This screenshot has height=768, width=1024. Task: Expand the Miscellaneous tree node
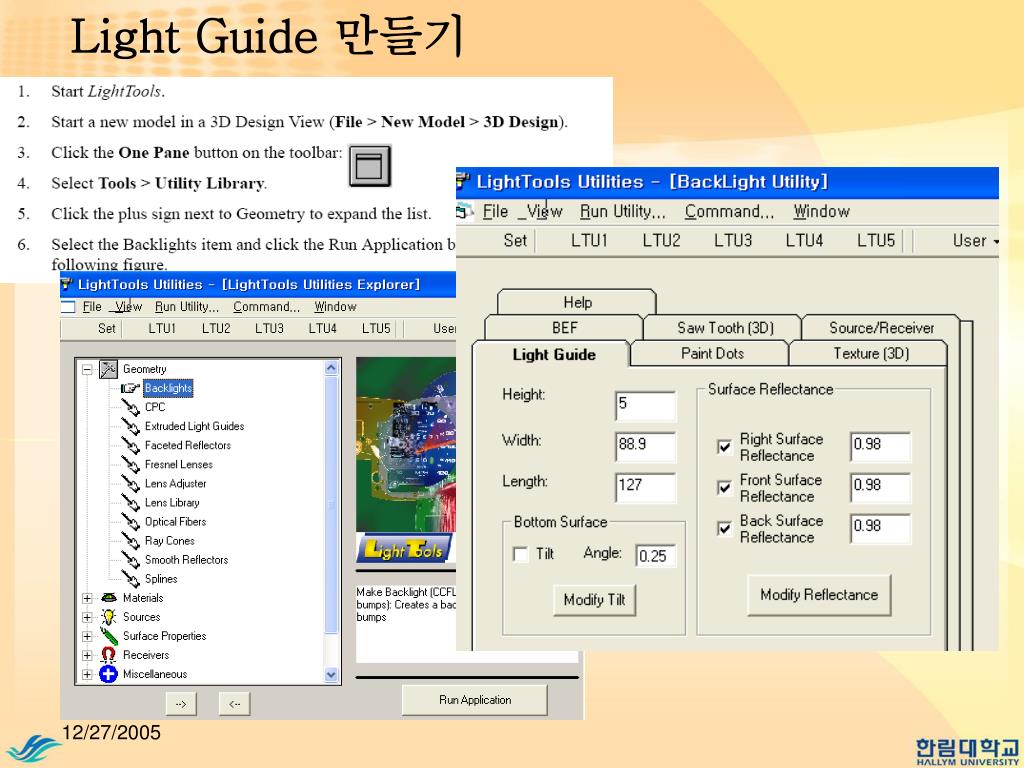click(87, 675)
